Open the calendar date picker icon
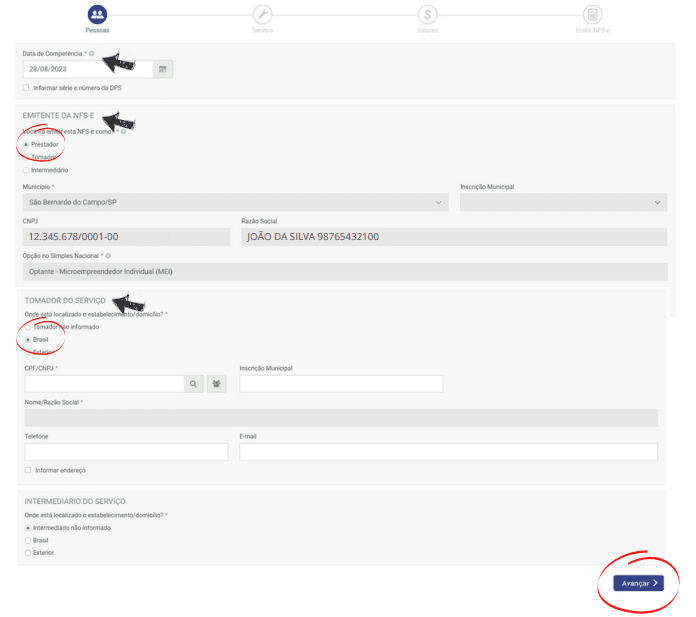 [x=164, y=69]
